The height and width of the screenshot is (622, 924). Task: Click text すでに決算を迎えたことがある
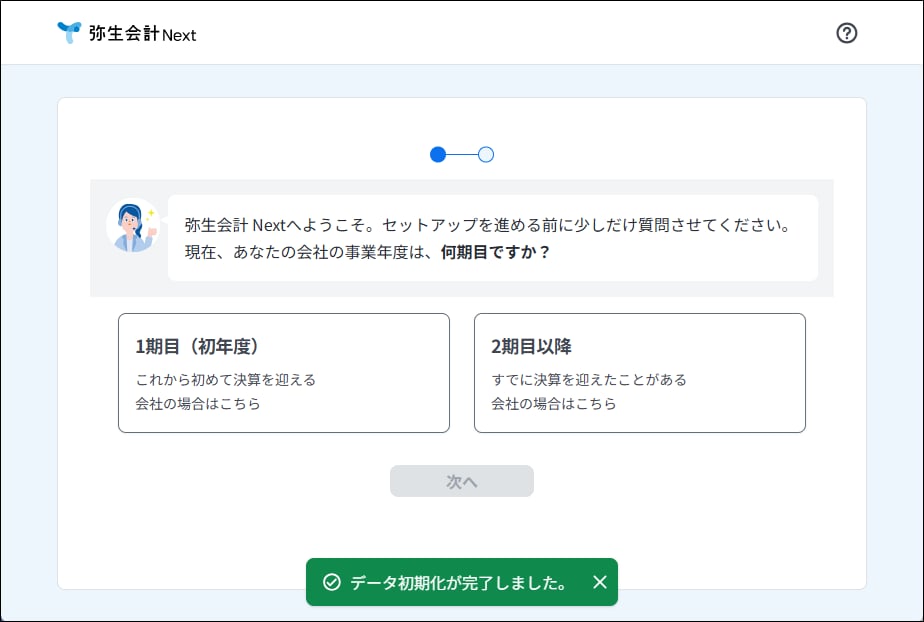589,379
